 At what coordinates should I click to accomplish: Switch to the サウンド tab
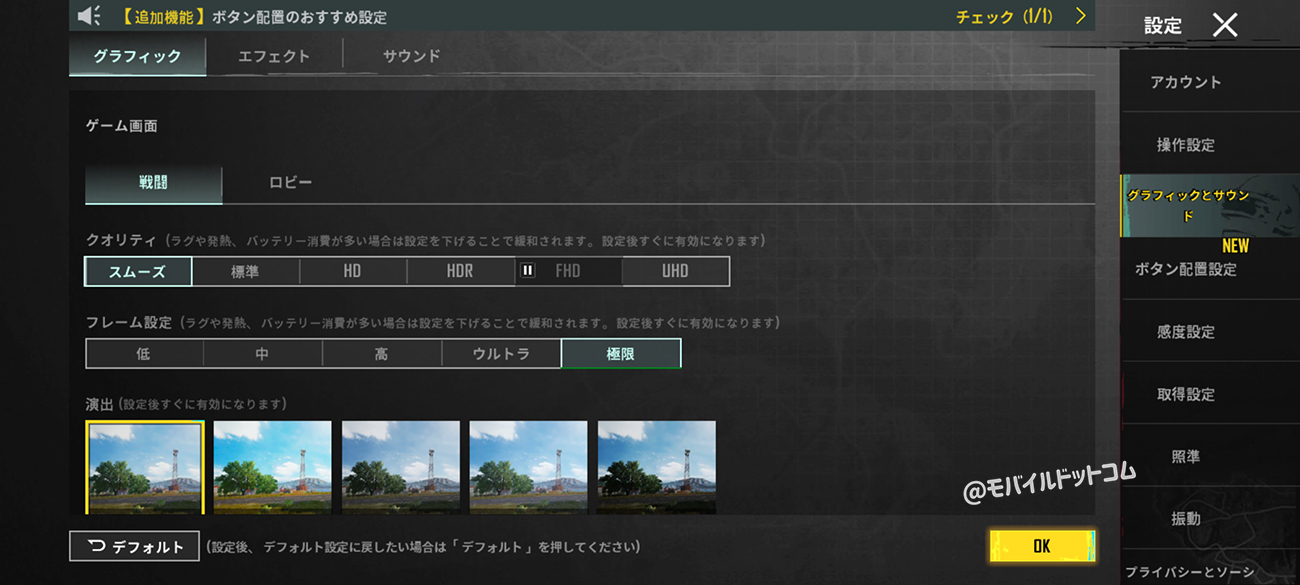(411, 57)
